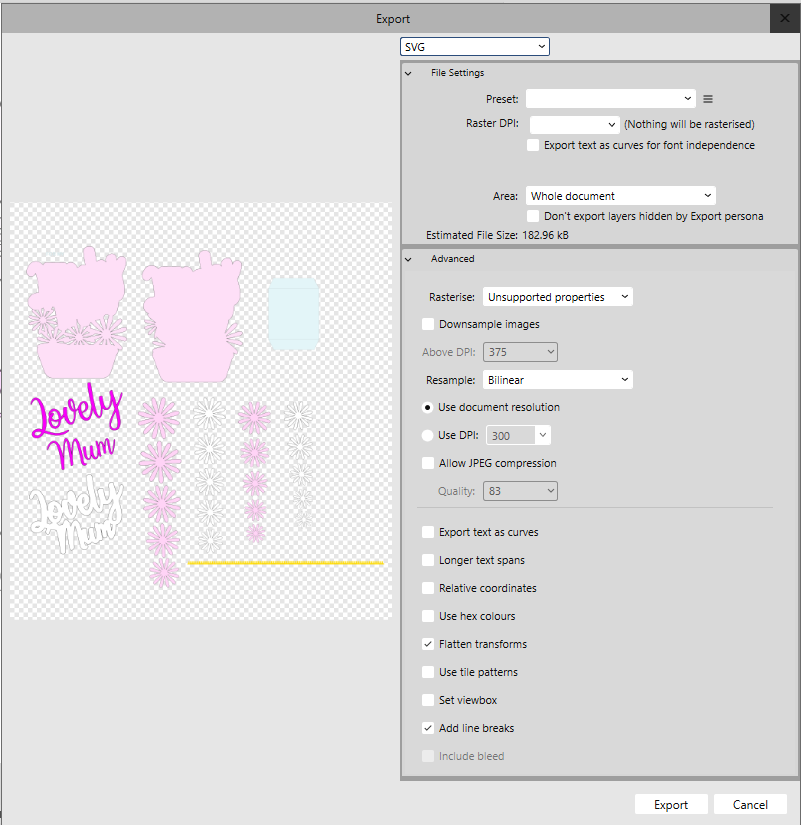Collapse the File Settings section
The width and height of the screenshot is (801, 825).
tap(408, 73)
